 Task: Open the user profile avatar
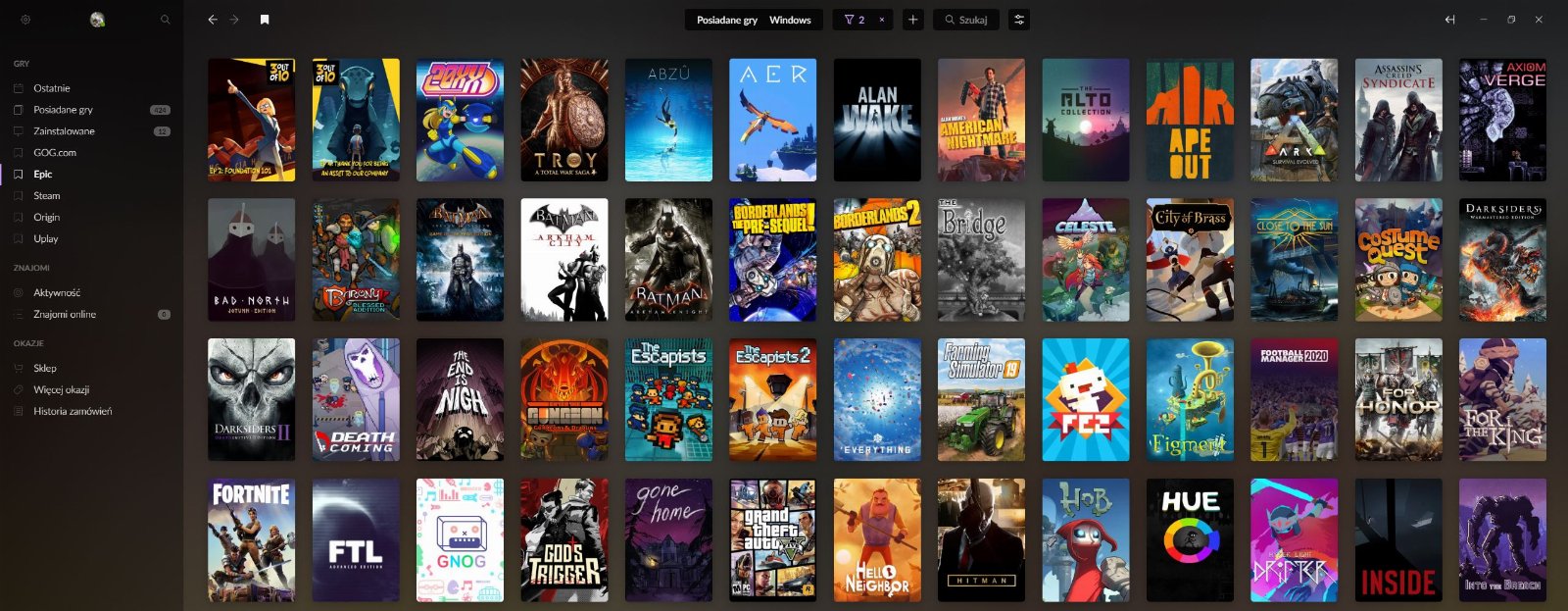(97, 20)
